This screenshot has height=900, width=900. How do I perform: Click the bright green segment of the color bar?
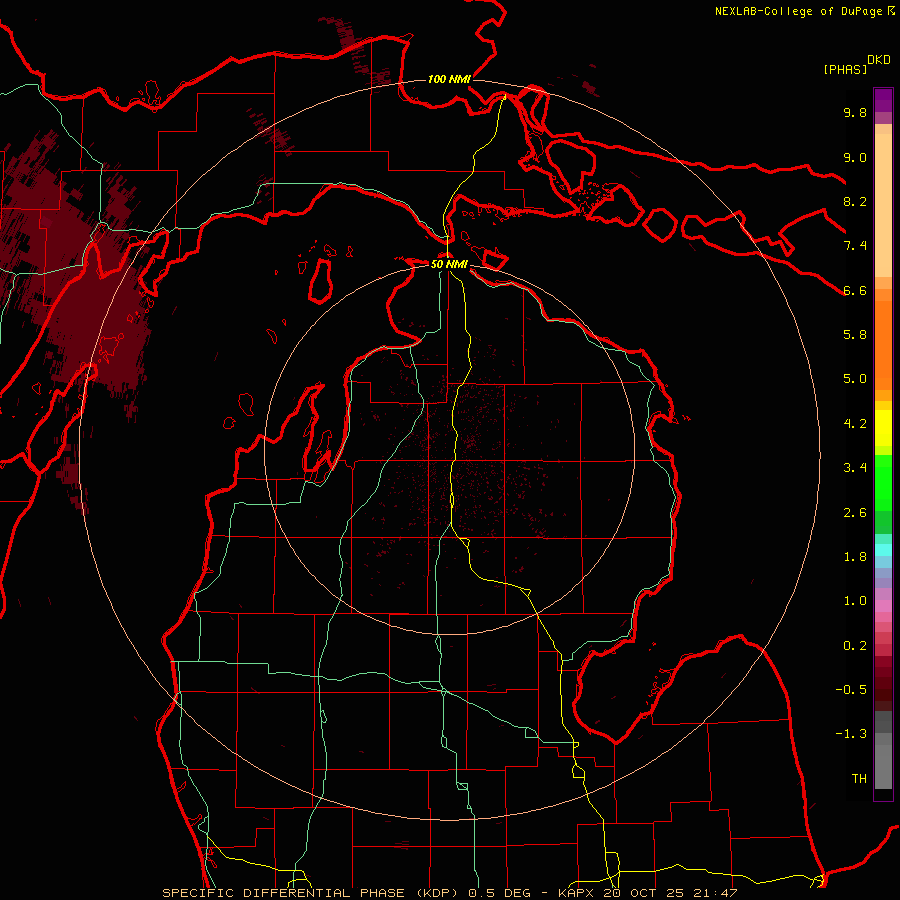tap(883, 483)
